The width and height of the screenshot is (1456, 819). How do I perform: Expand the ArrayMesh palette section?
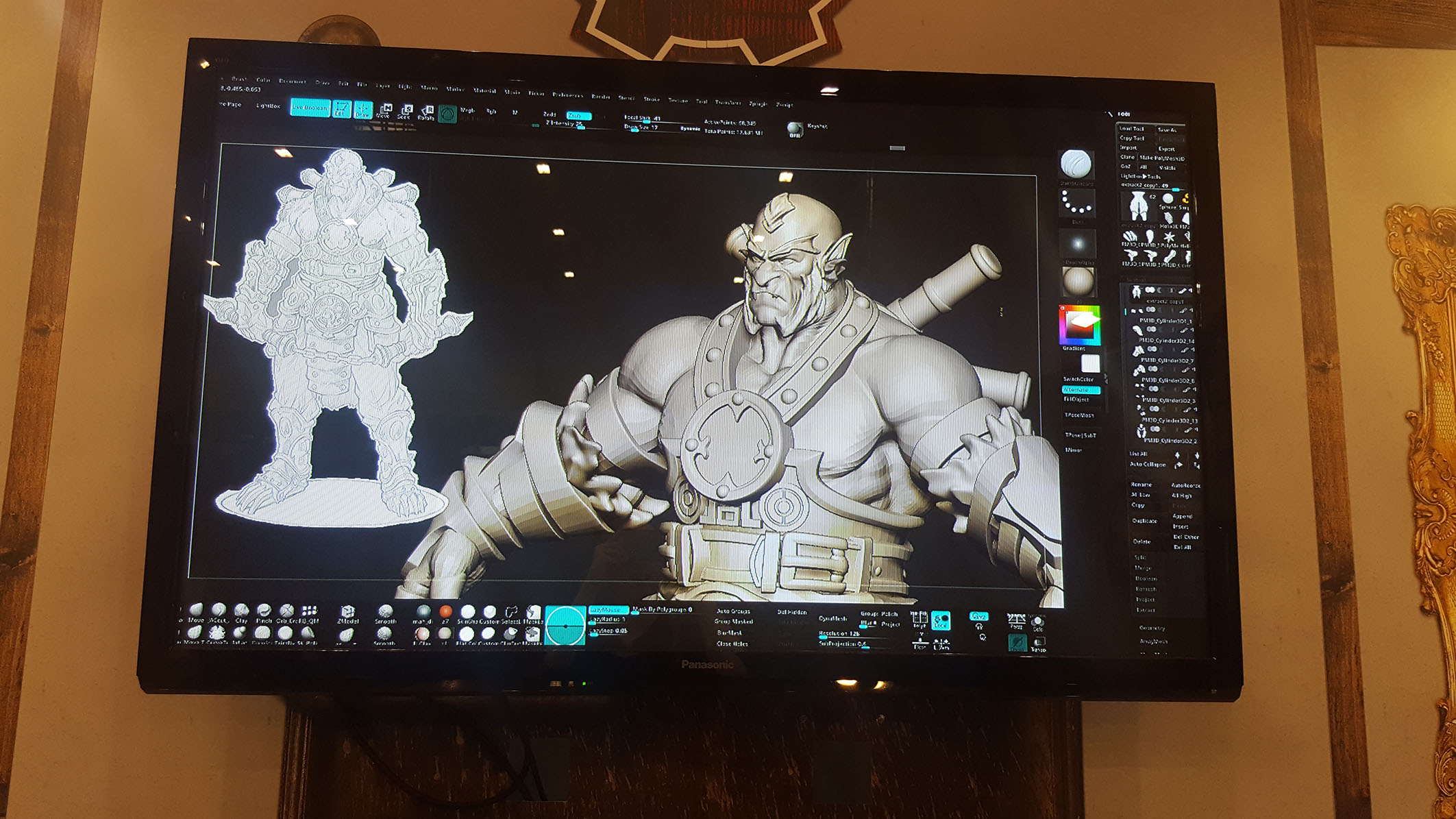pyautogui.click(x=1154, y=641)
